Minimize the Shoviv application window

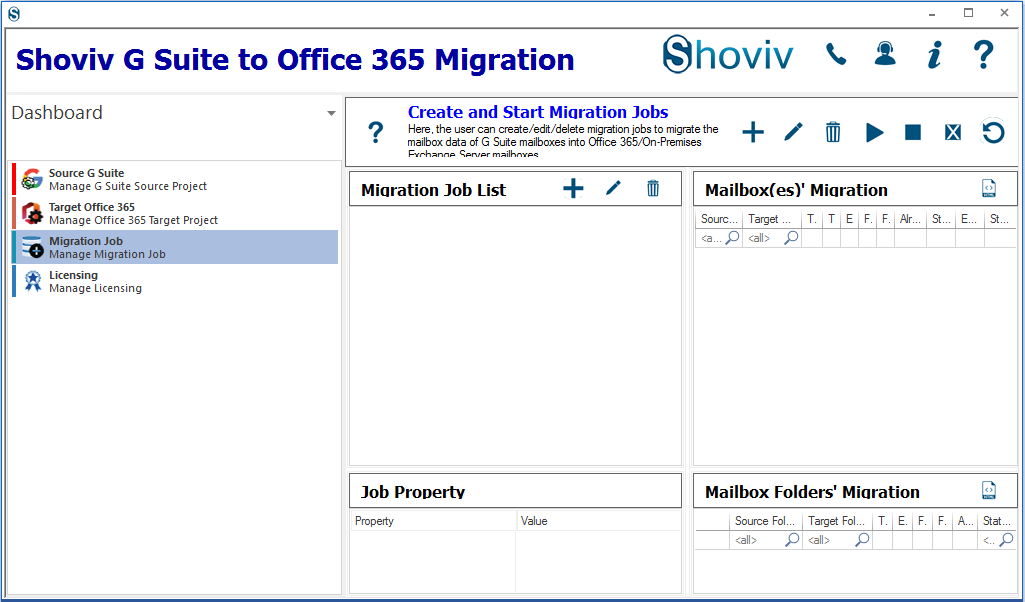tap(933, 13)
